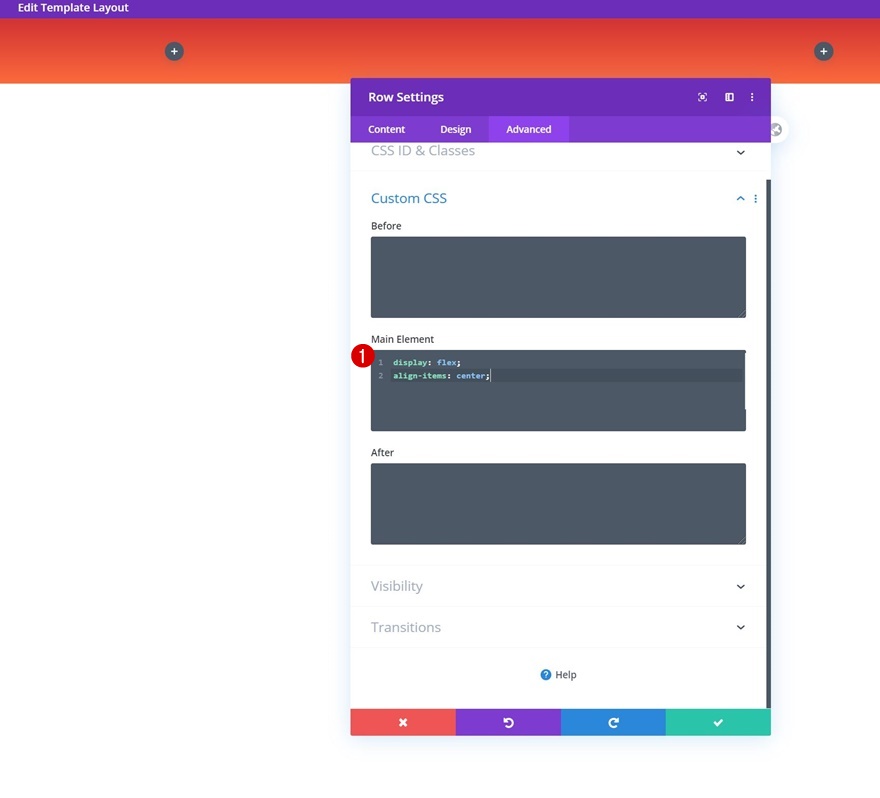Open the Custom CSS three-dot options
The image size is (880, 798).
click(x=755, y=199)
